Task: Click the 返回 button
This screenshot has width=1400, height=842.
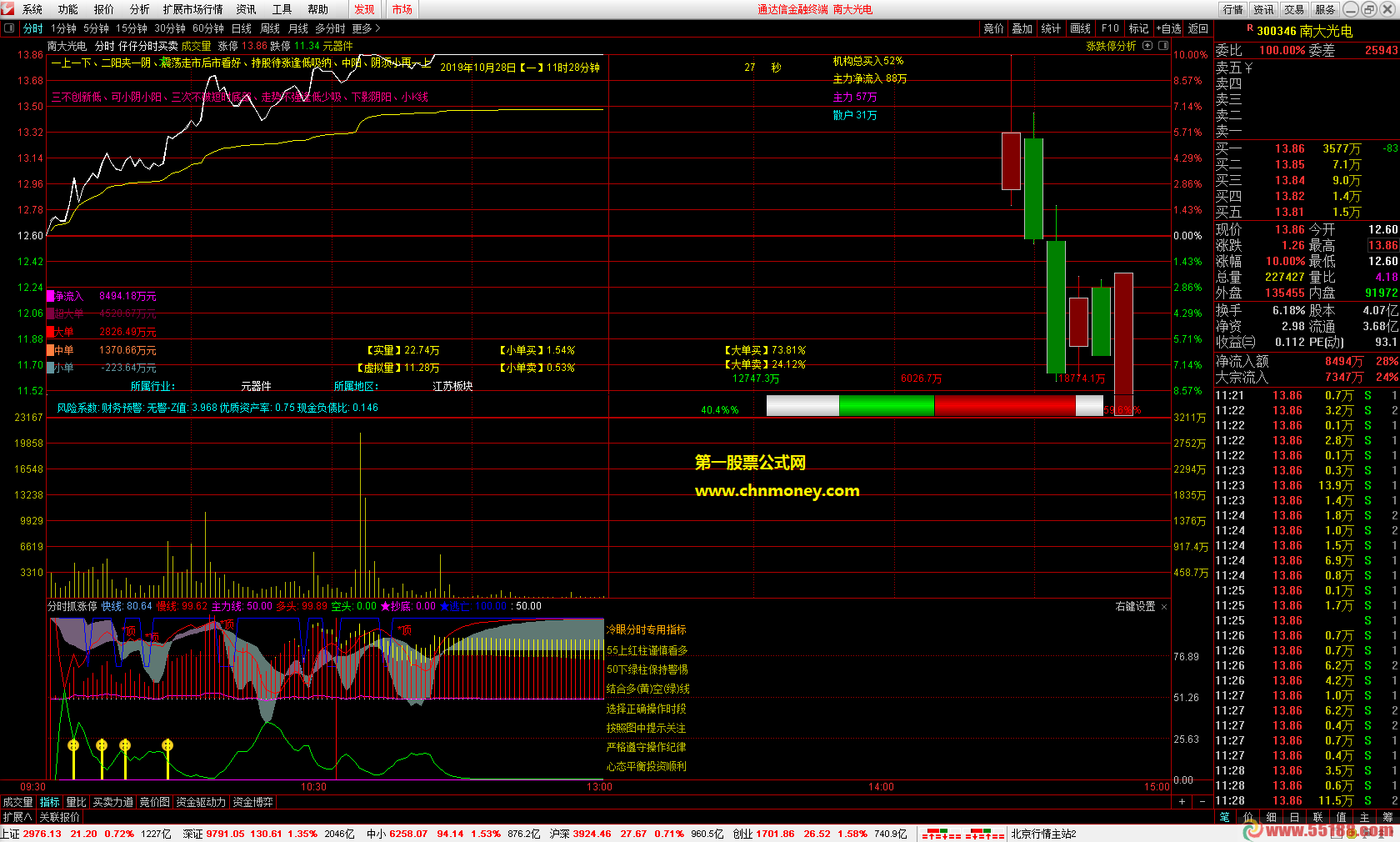Action: coord(1198,28)
